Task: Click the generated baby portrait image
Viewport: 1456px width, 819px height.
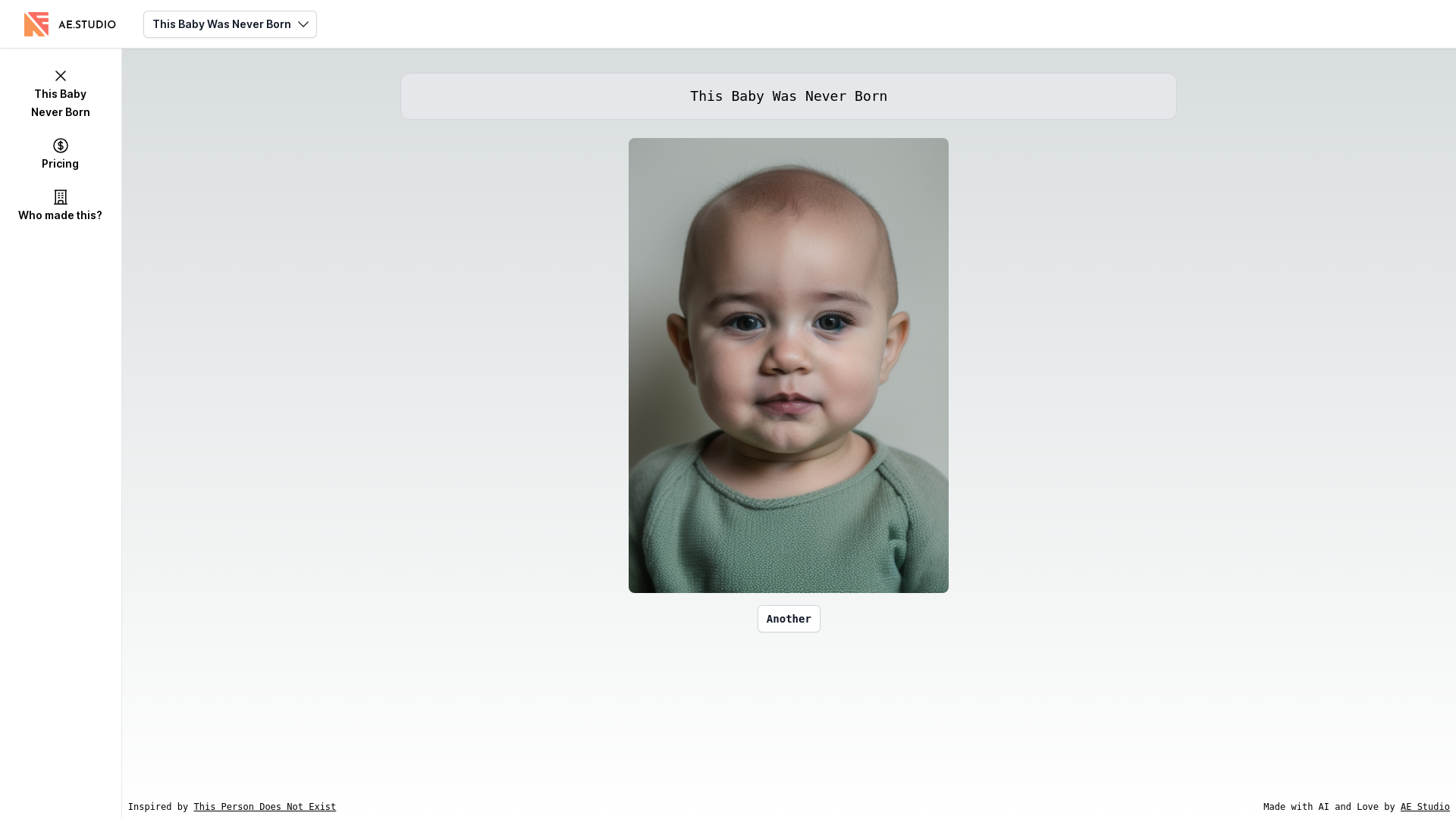Action: pos(789,366)
